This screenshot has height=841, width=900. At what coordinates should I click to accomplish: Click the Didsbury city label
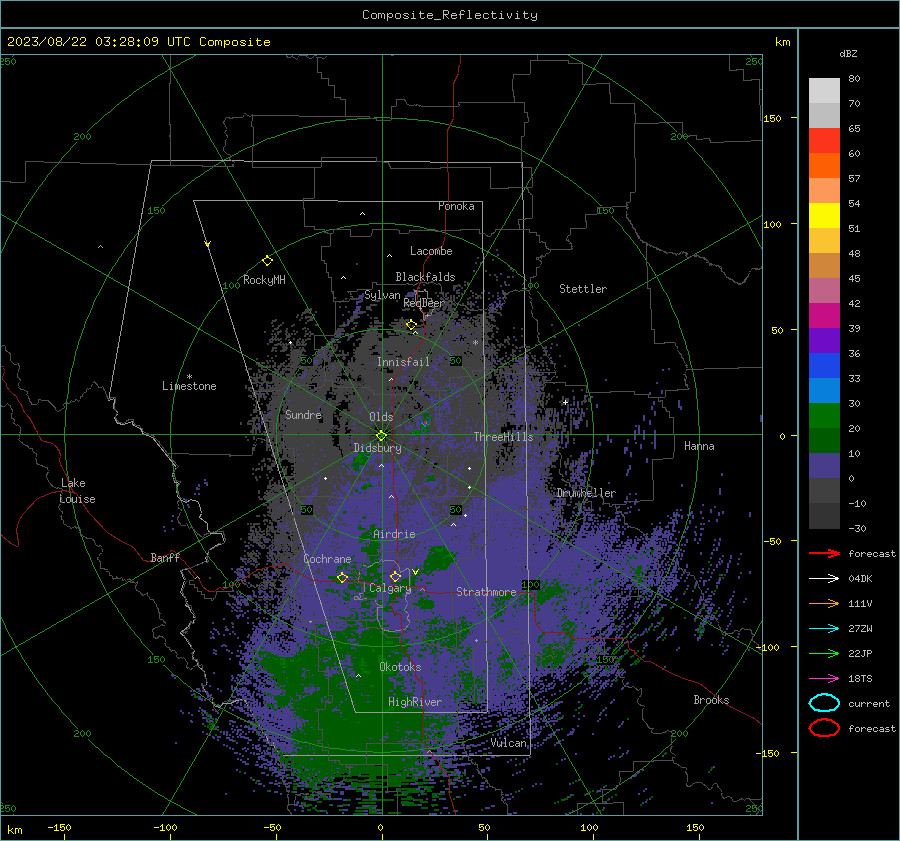[378, 448]
